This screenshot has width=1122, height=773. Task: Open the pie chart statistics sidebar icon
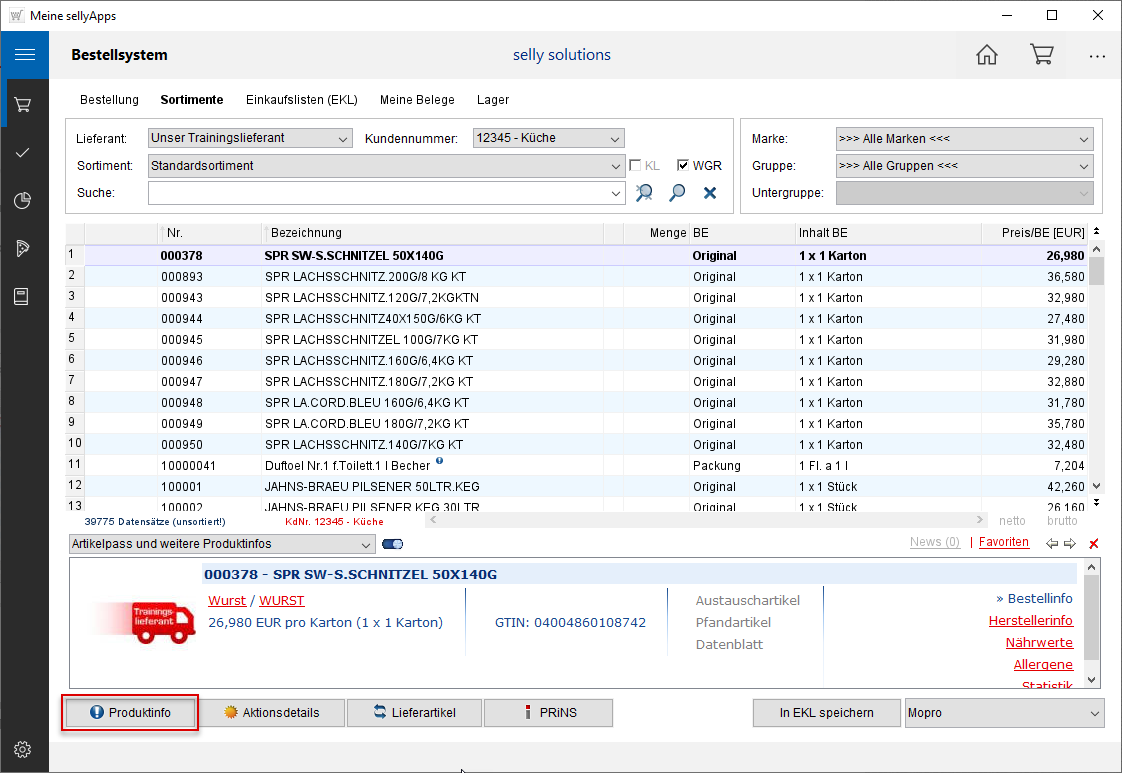click(x=23, y=201)
